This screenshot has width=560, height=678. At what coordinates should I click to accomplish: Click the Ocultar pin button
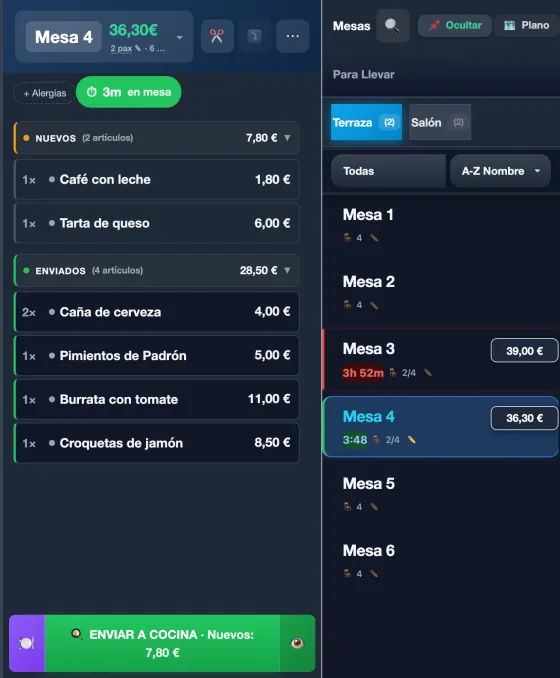pyautogui.click(x=455, y=26)
